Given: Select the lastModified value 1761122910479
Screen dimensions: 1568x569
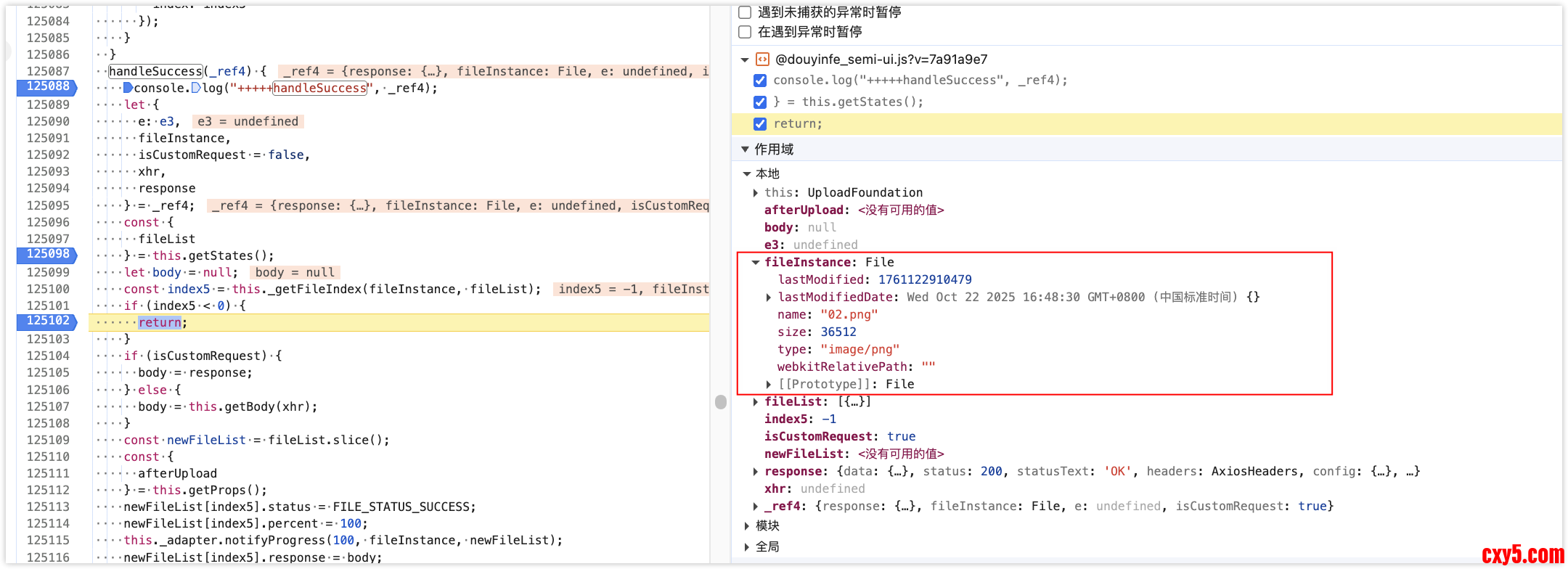Looking at the screenshot, I should [x=925, y=280].
